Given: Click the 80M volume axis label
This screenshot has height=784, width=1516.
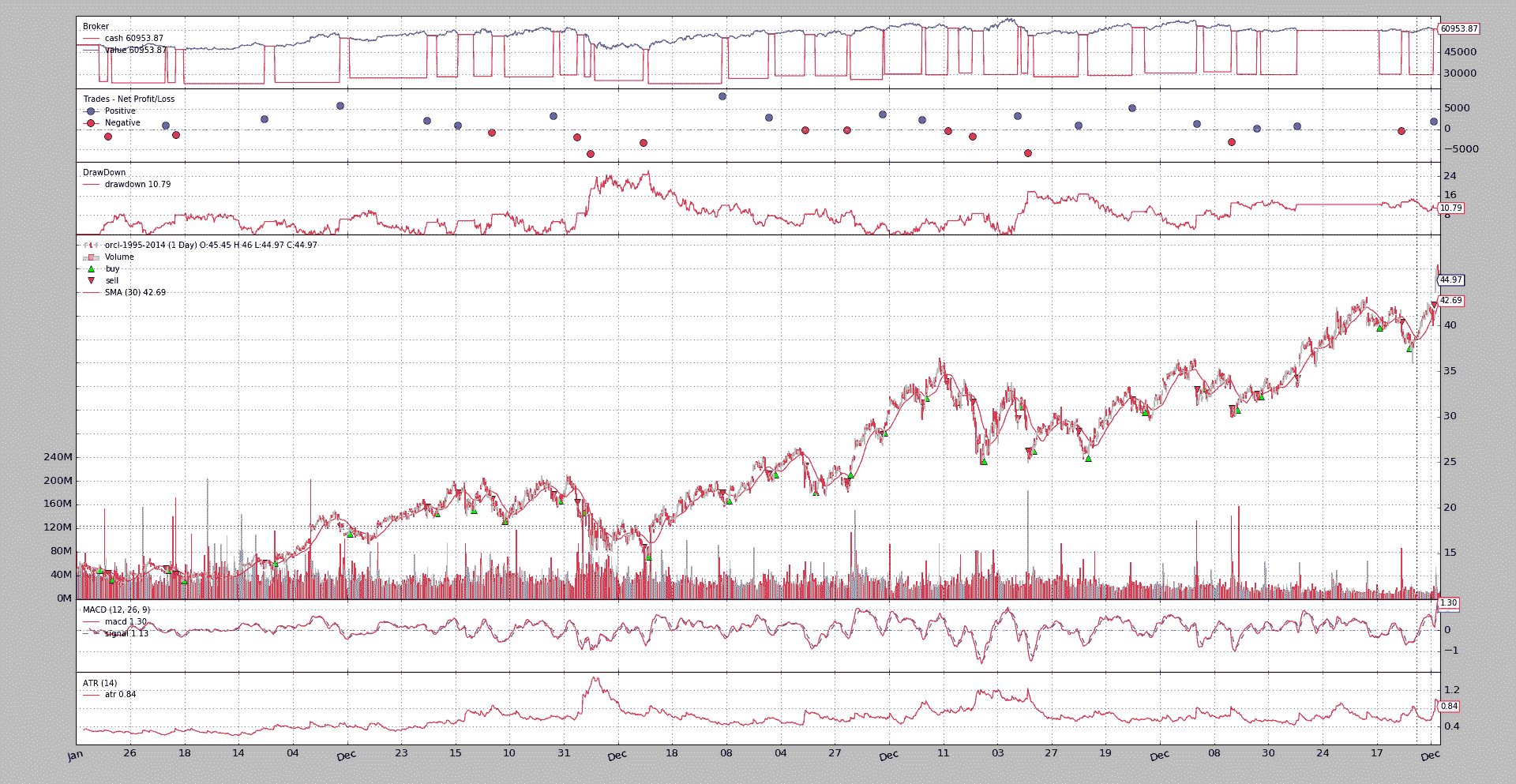Looking at the screenshot, I should [x=61, y=551].
